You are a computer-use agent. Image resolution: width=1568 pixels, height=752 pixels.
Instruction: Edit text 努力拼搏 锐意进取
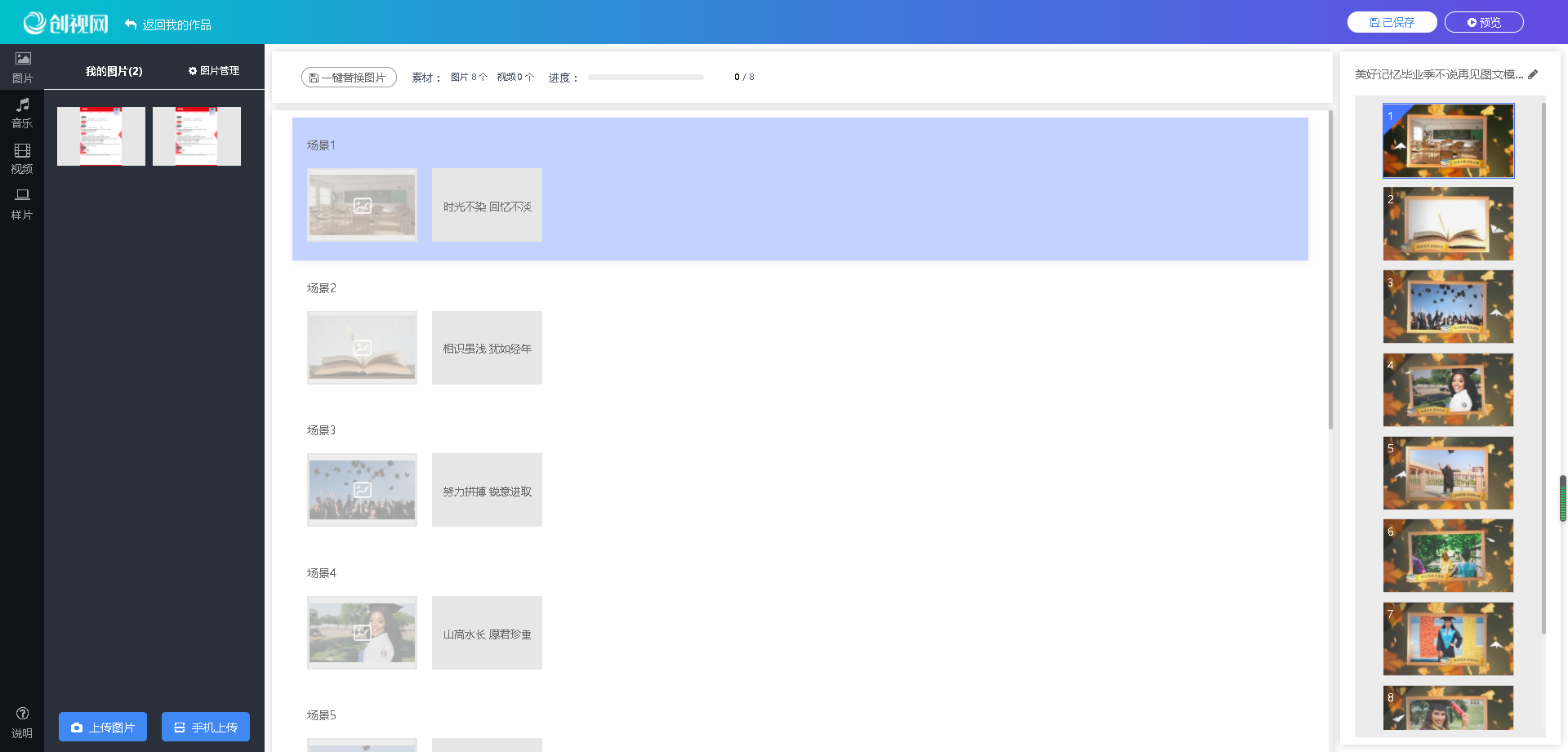tap(487, 490)
